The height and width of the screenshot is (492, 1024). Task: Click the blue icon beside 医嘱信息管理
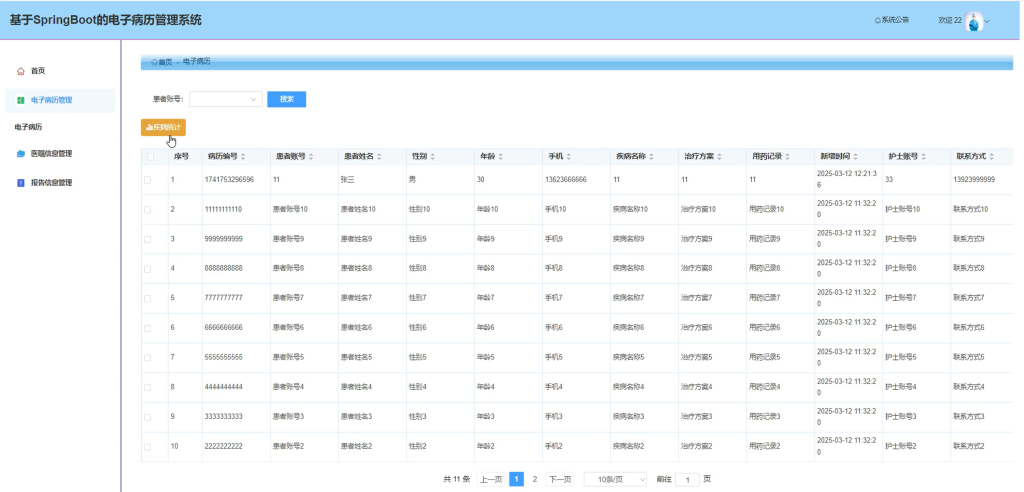coord(21,154)
